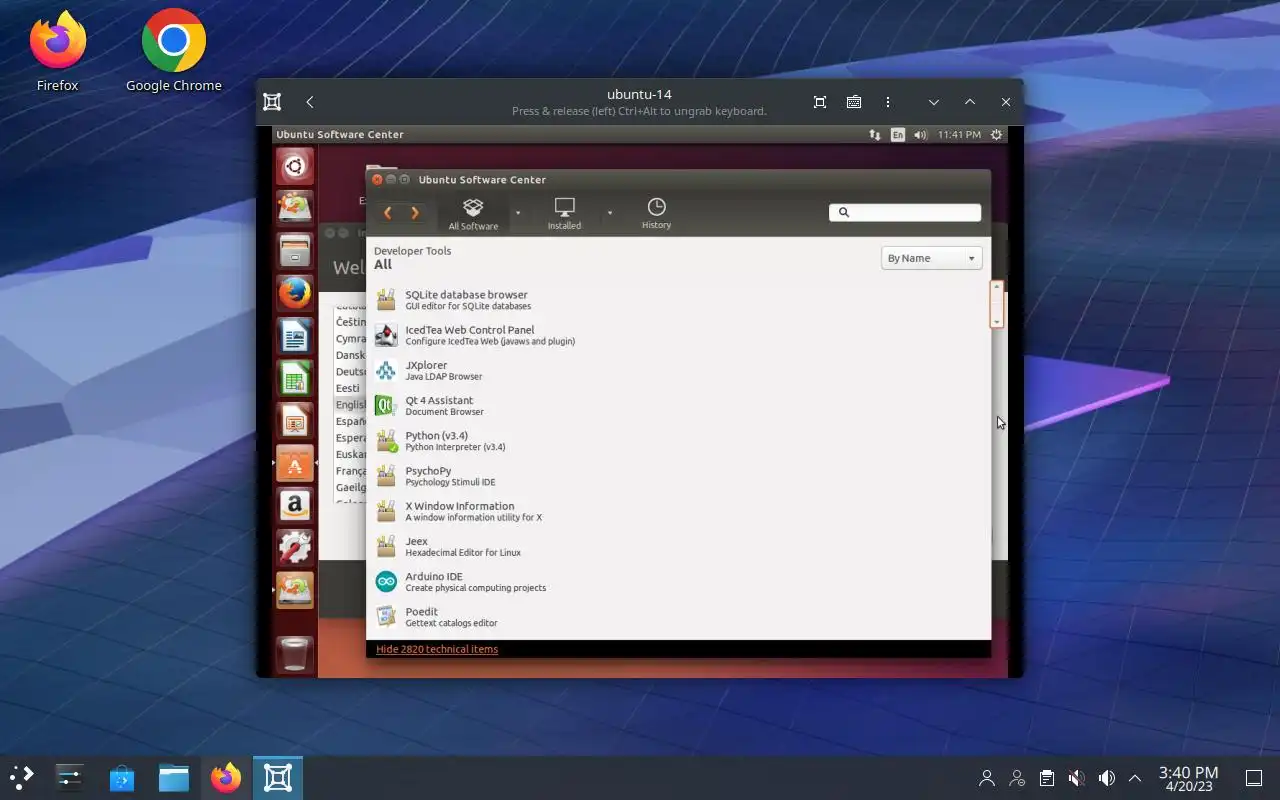Open the Trash in the Ubuntu launcher
The width and height of the screenshot is (1280, 800).
[x=294, y=654]
